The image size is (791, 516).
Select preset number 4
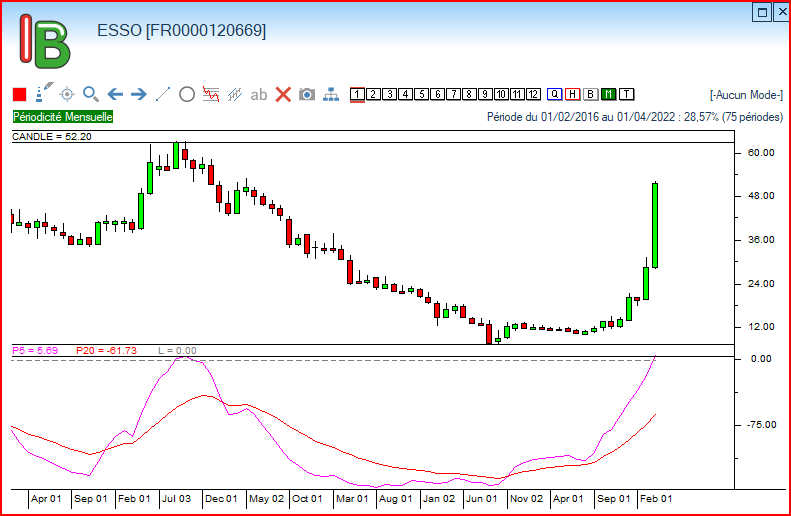click(x=405, y=94)
